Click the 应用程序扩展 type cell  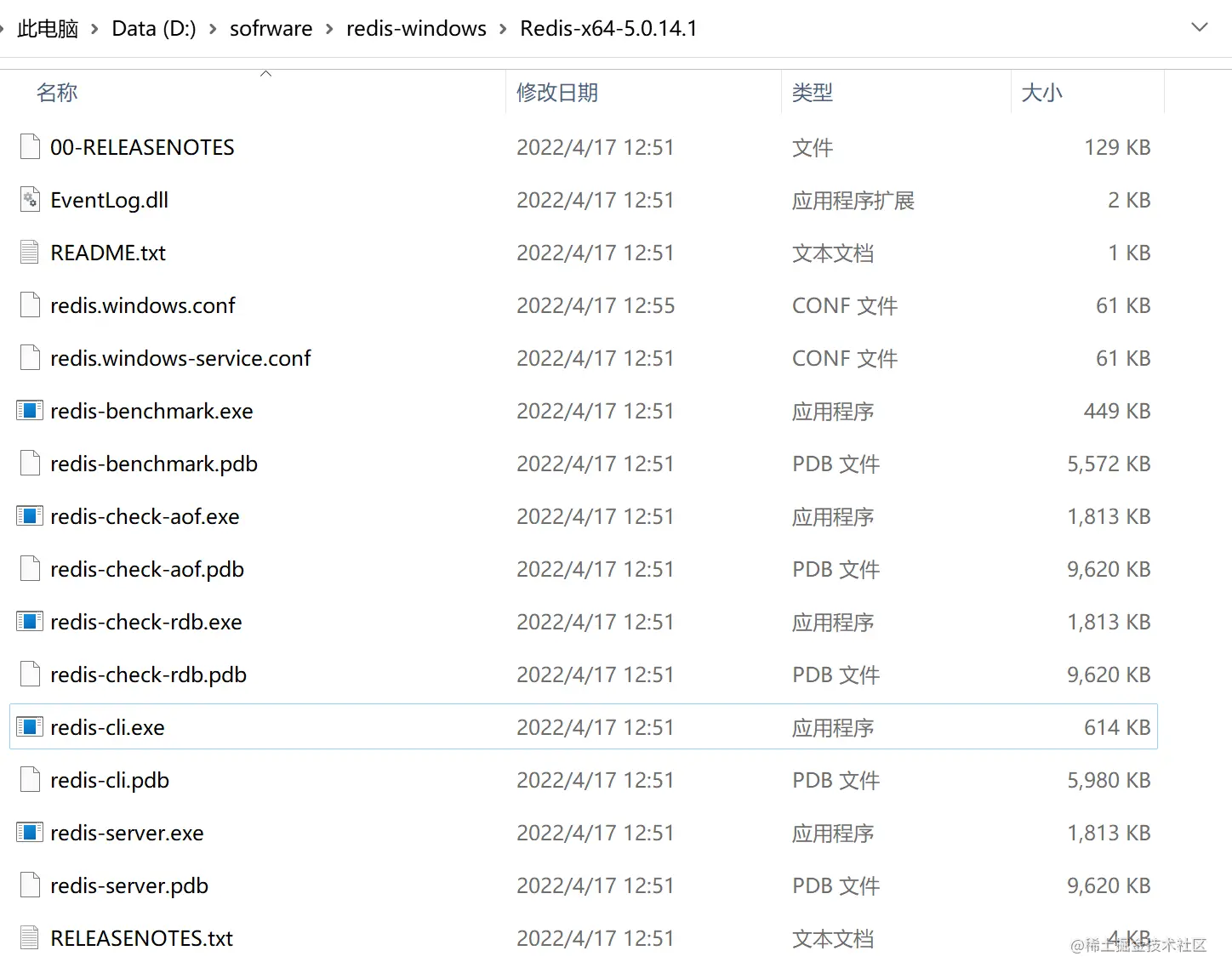coord(853,200)
